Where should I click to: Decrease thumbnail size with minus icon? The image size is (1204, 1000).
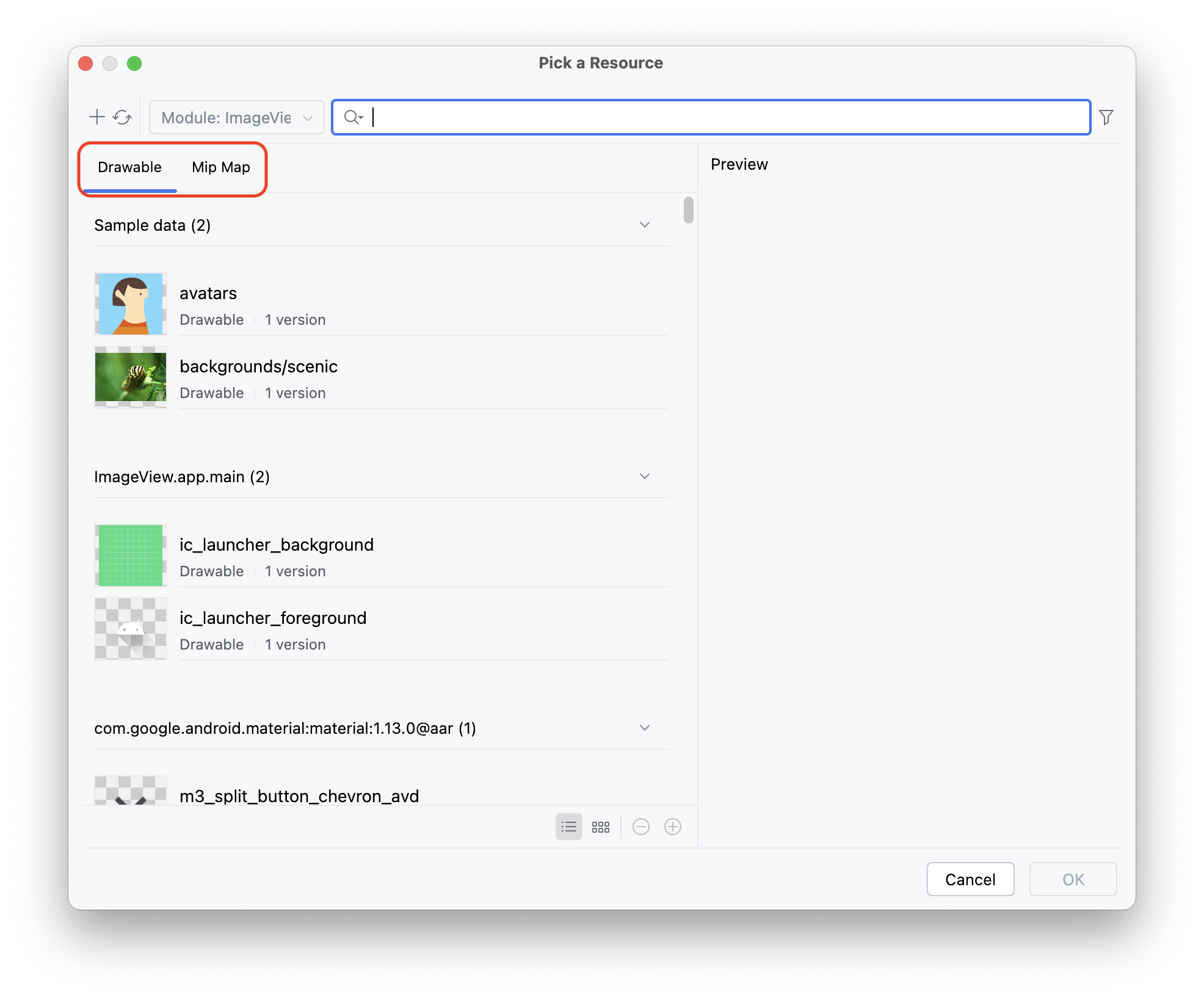click(x=640, y=827)
